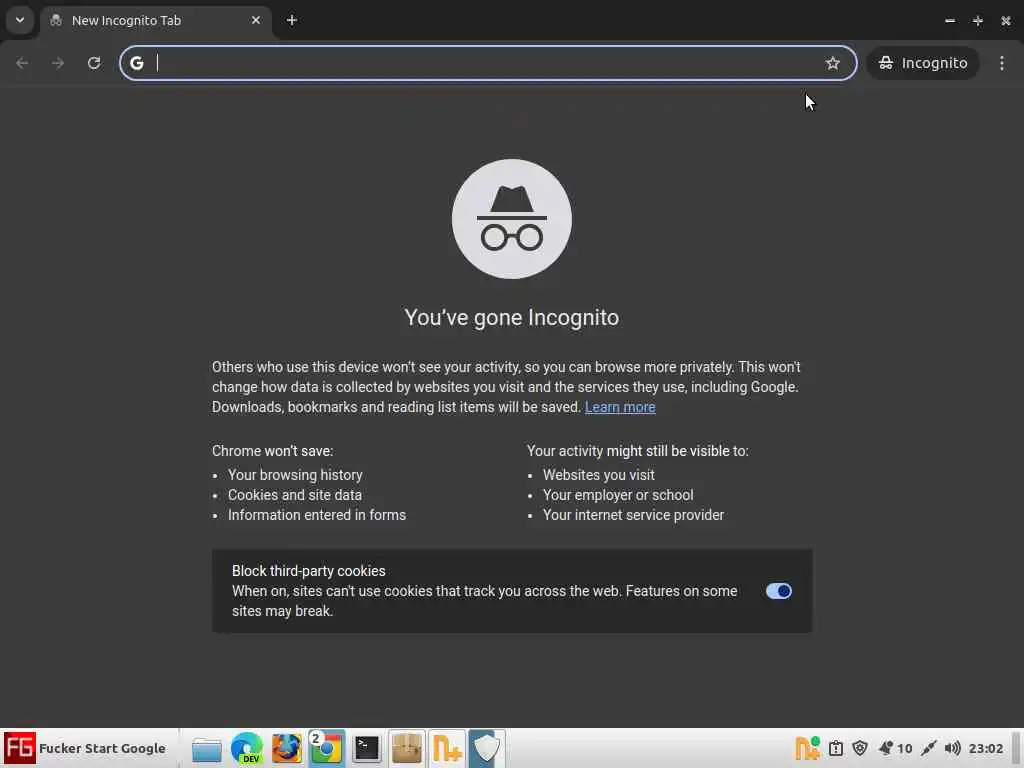This screenshot has width=1024, height=768.
Task: Minimize the Chrome window
Action: (950, 21)
